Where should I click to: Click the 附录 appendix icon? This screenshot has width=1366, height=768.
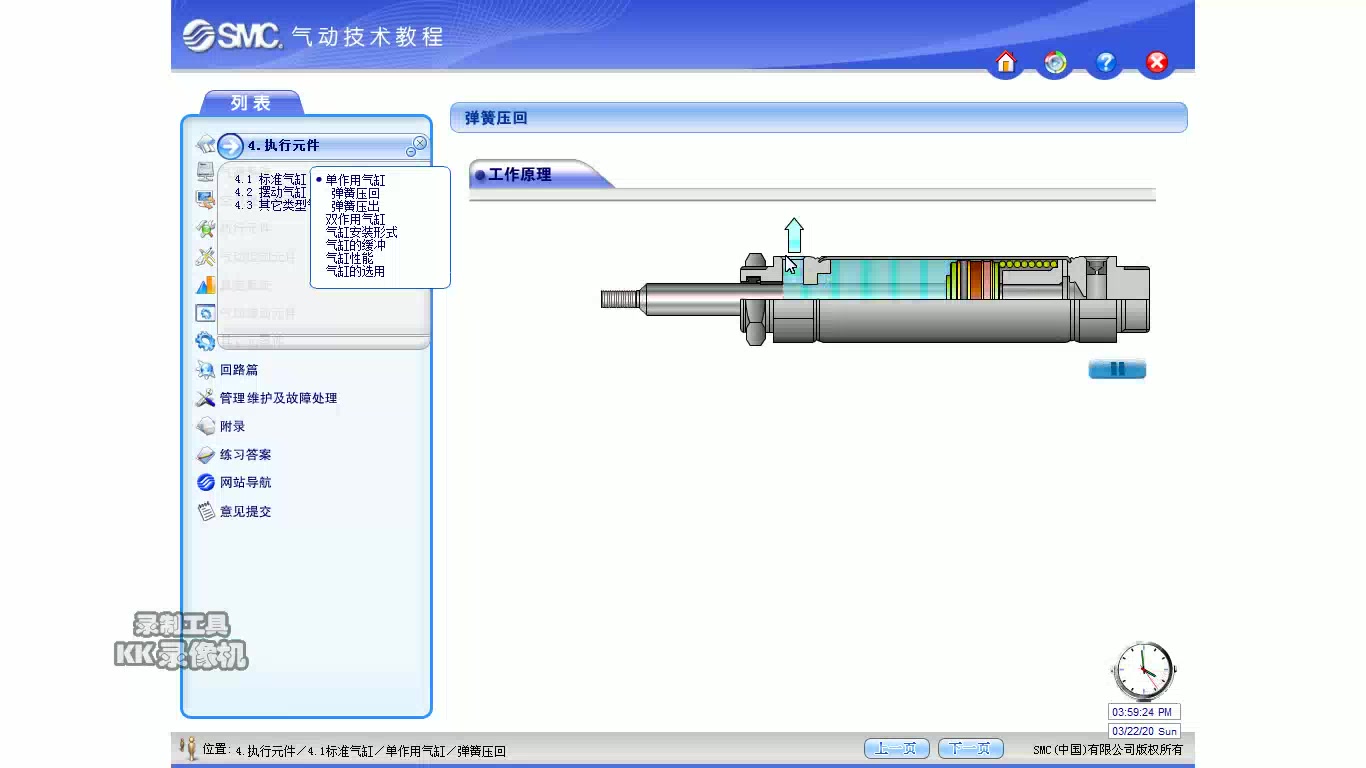pyautogui.click(x=205, y=426)
